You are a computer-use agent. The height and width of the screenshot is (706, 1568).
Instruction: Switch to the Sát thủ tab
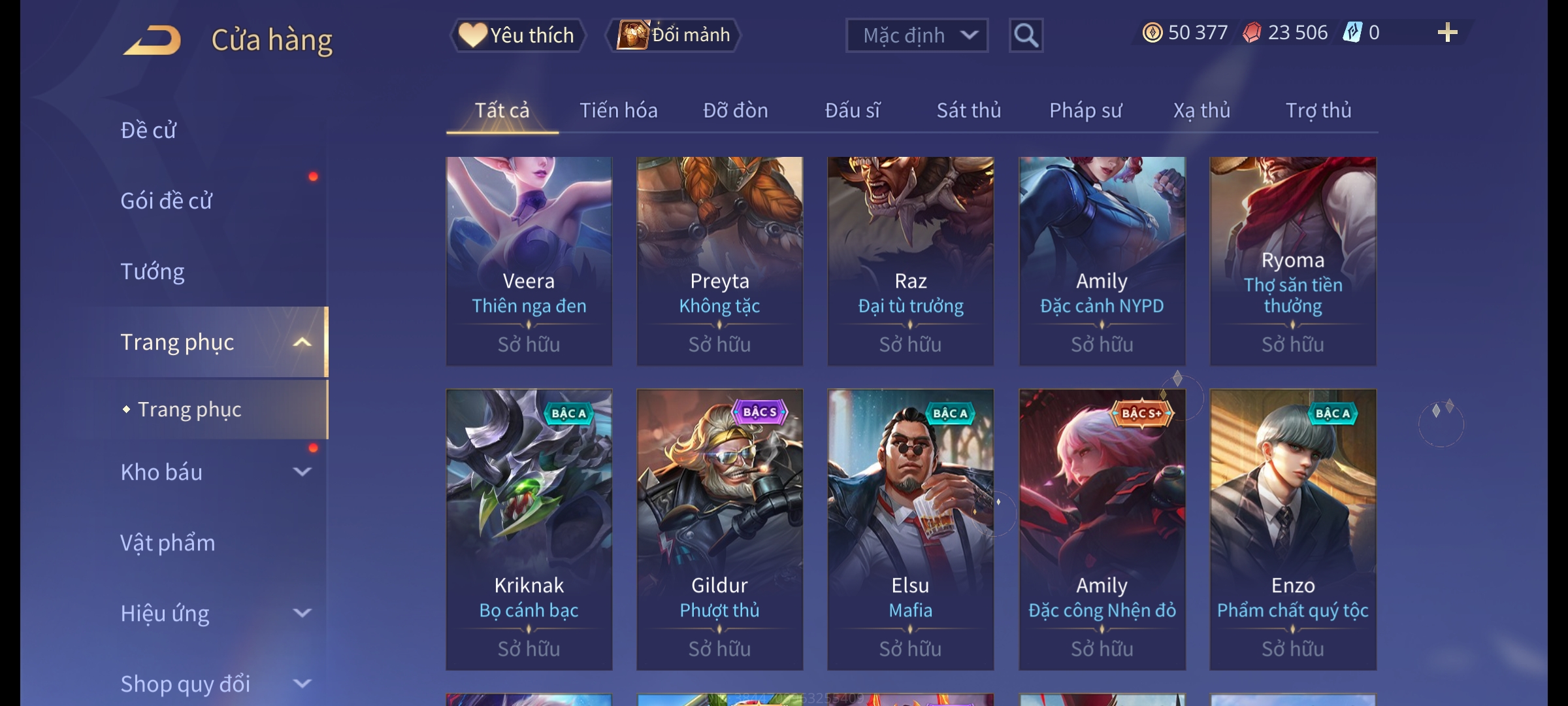pyautogui.click(x=968, y=110)
